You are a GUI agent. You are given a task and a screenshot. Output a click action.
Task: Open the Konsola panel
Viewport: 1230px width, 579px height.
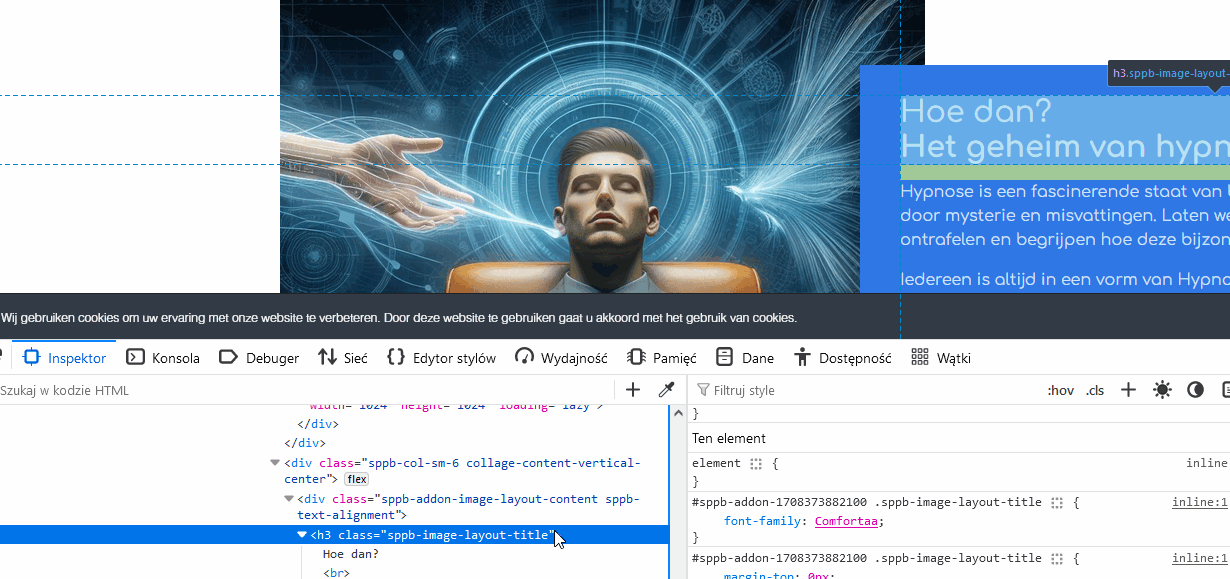click(x=163, y=358)
